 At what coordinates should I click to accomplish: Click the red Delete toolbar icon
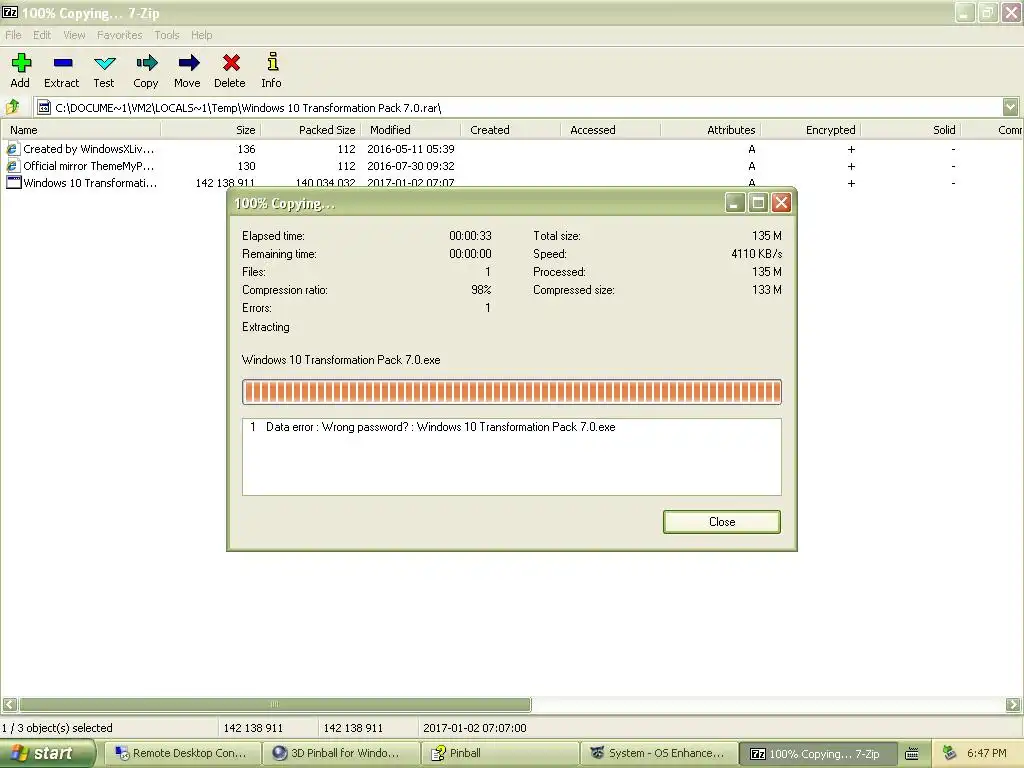pos(231,63)
